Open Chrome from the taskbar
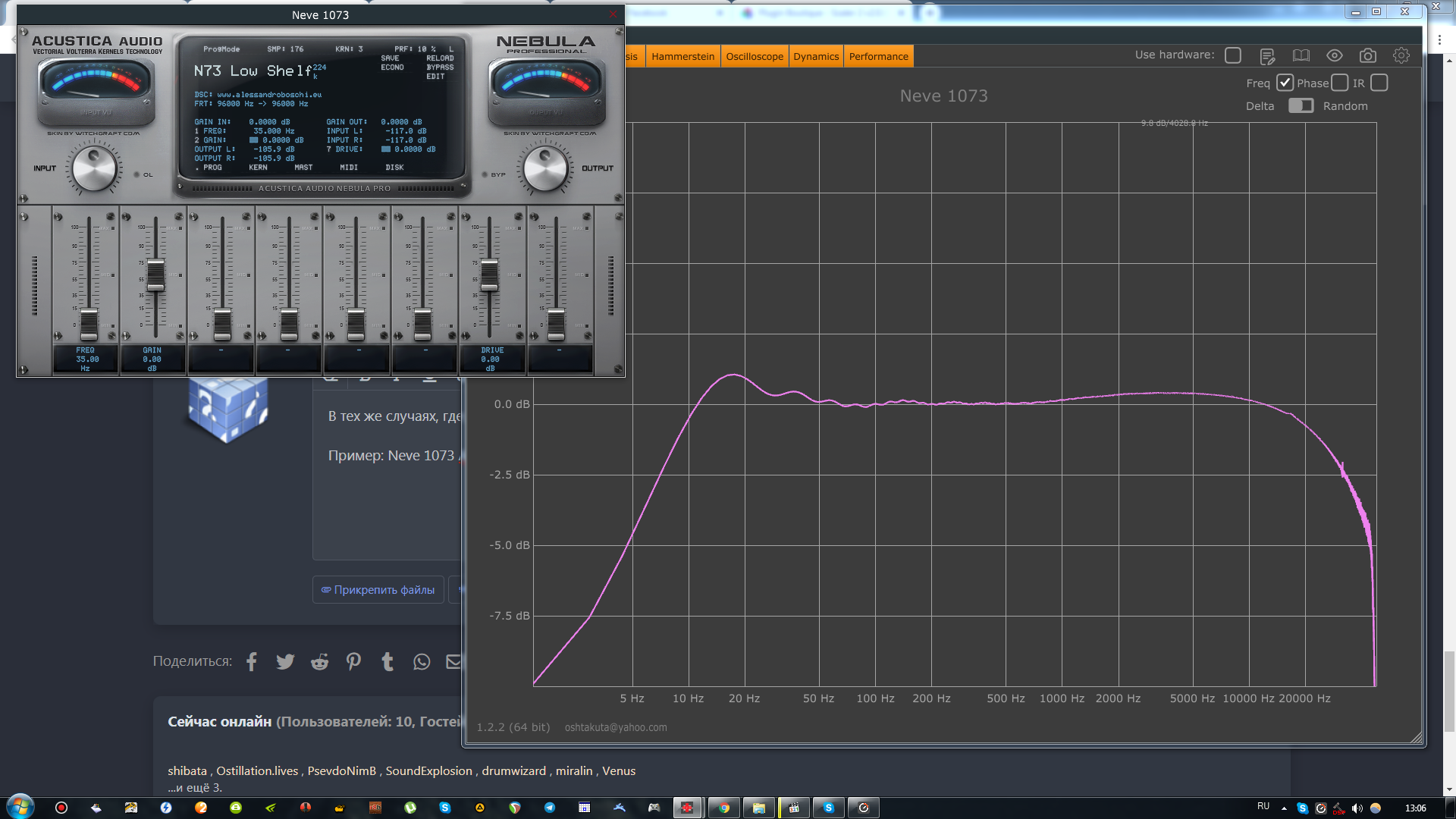This screenshot has height=819, width=1456. (723, 808)
